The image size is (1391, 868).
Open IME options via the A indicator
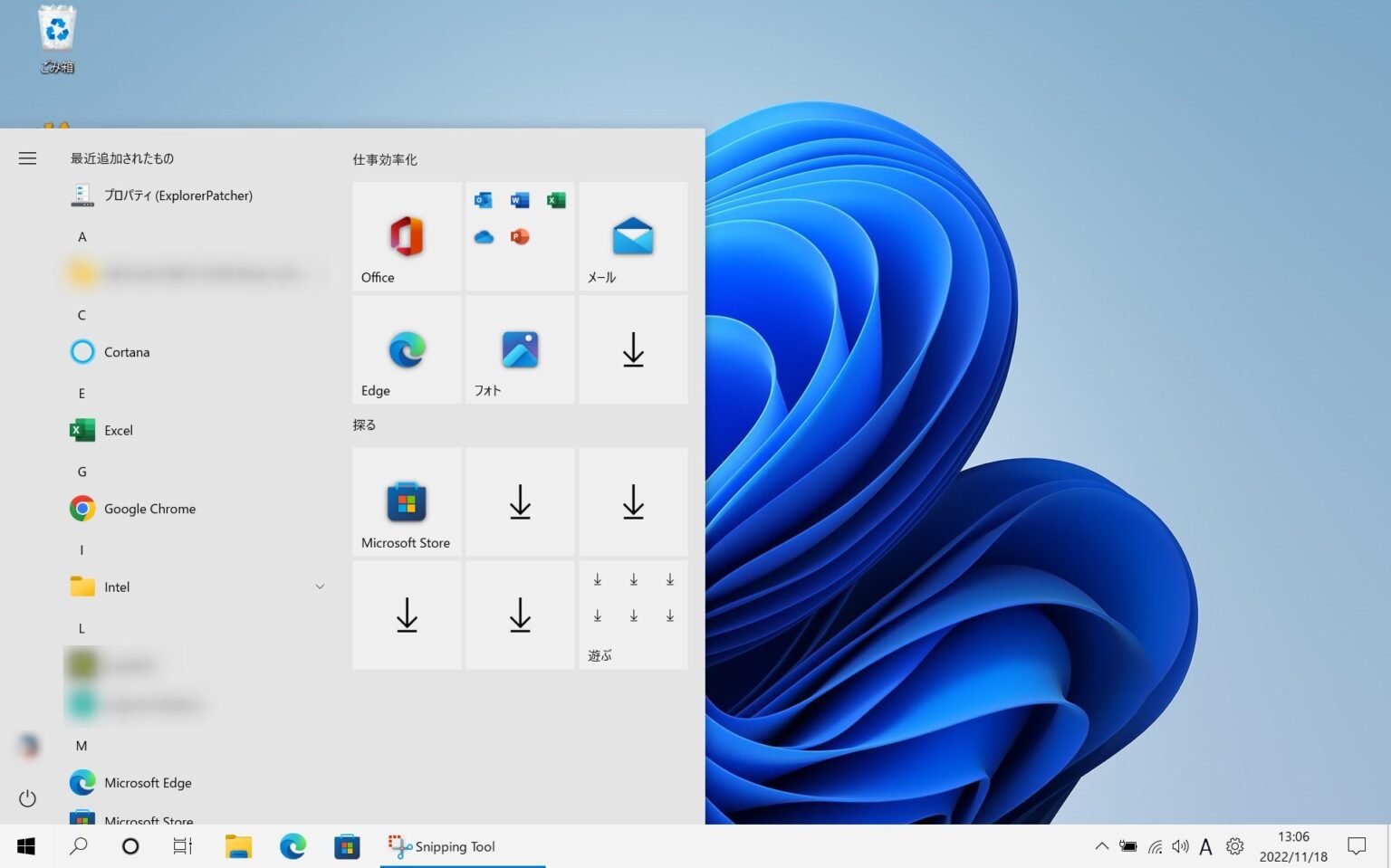coord(1206,846)
